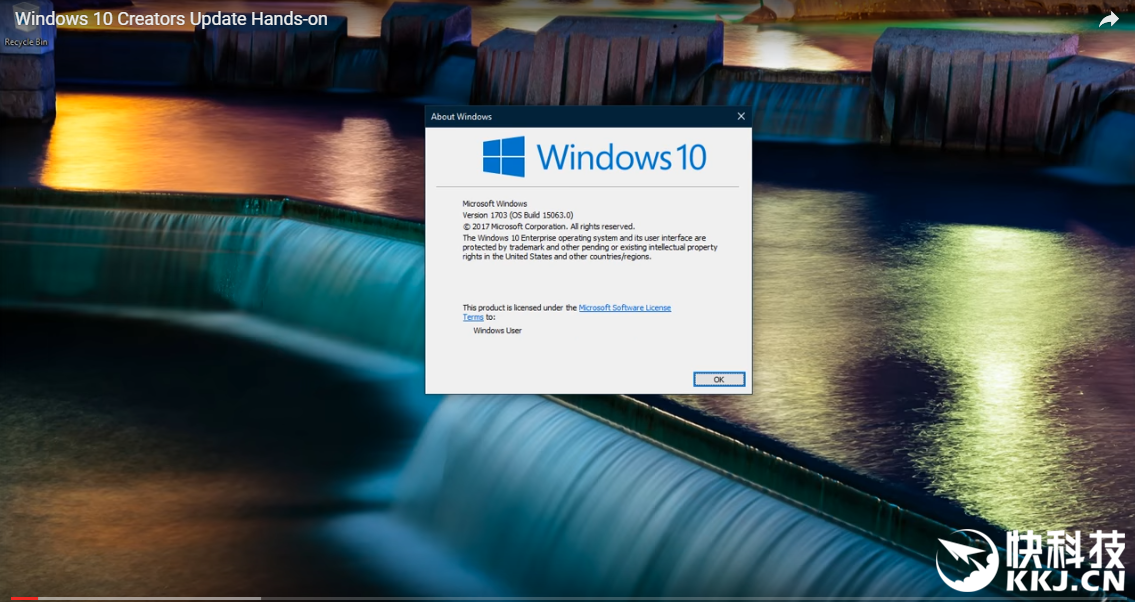The image size is (1135, 602).
Task: Click the share arrow icon on video
Action: tap(1108, 20)
